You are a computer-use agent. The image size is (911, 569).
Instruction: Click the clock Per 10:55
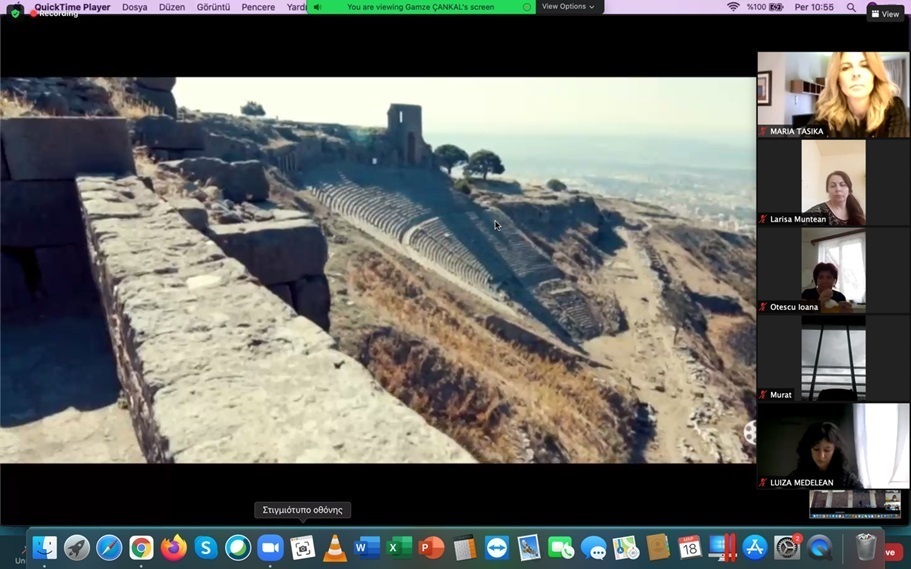814,7
